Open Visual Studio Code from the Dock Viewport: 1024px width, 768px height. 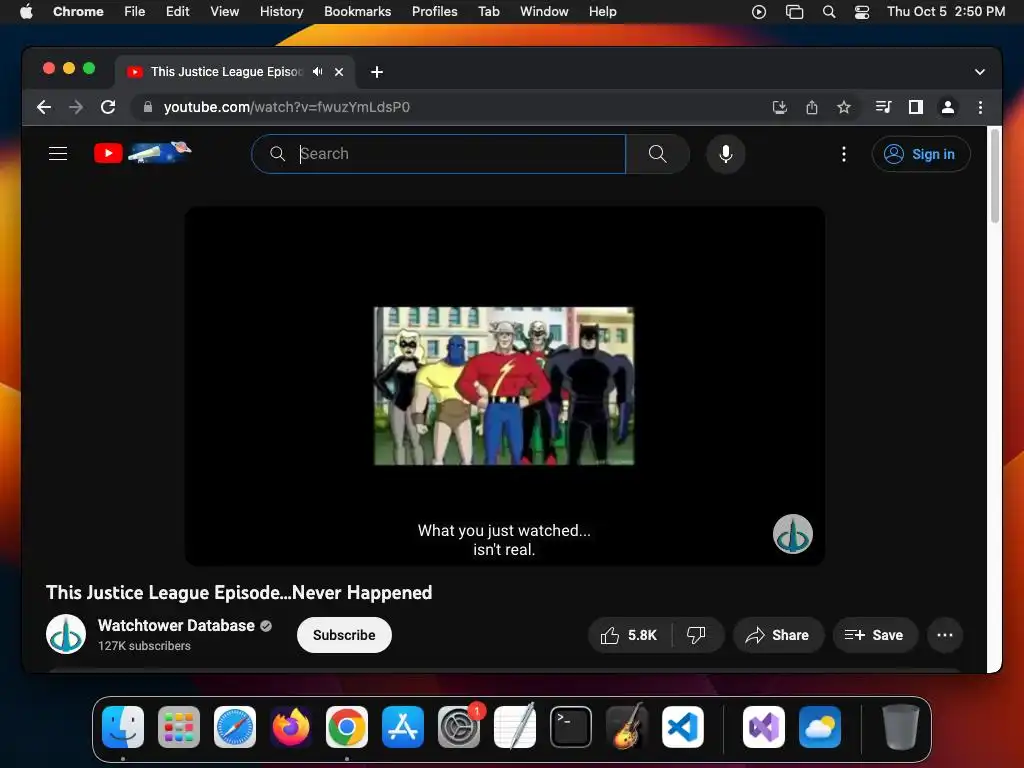(x=682, y=726)
